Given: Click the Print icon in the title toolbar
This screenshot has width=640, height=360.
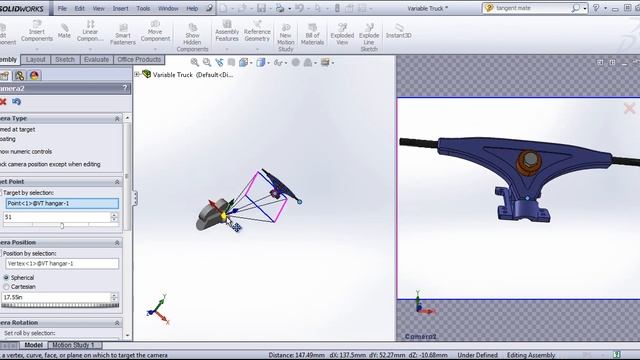Looking at the screenshot, I should [280, 8].
